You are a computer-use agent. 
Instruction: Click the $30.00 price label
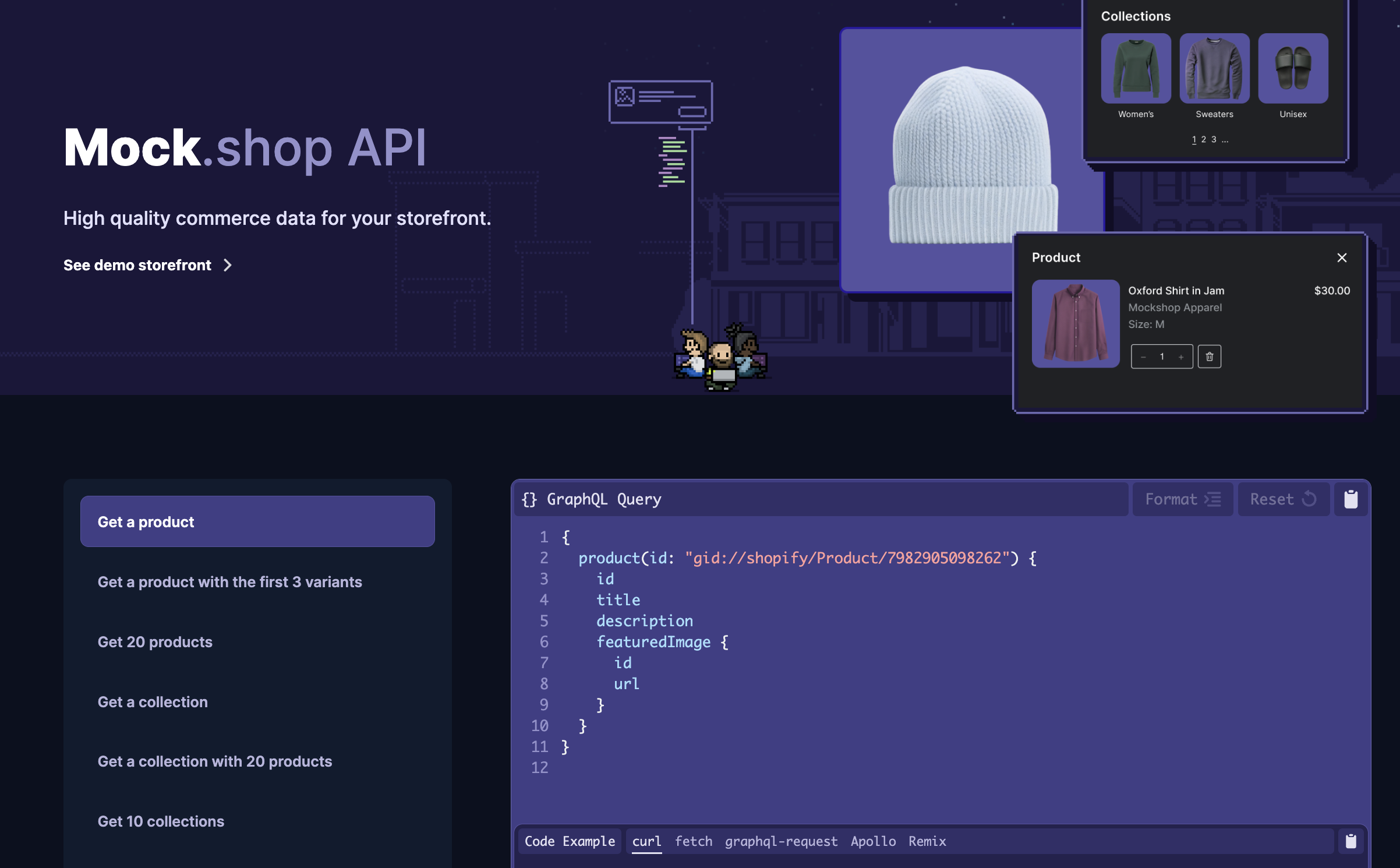coord(1332,291)
